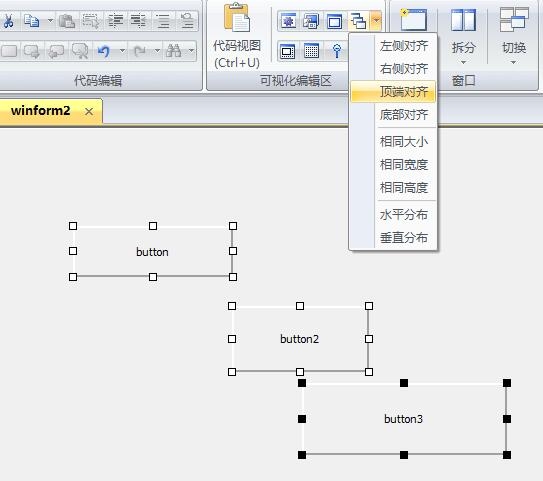543x481 pixels.
Task: Open the redo history dropdown arrow
Action: (157, 51)
